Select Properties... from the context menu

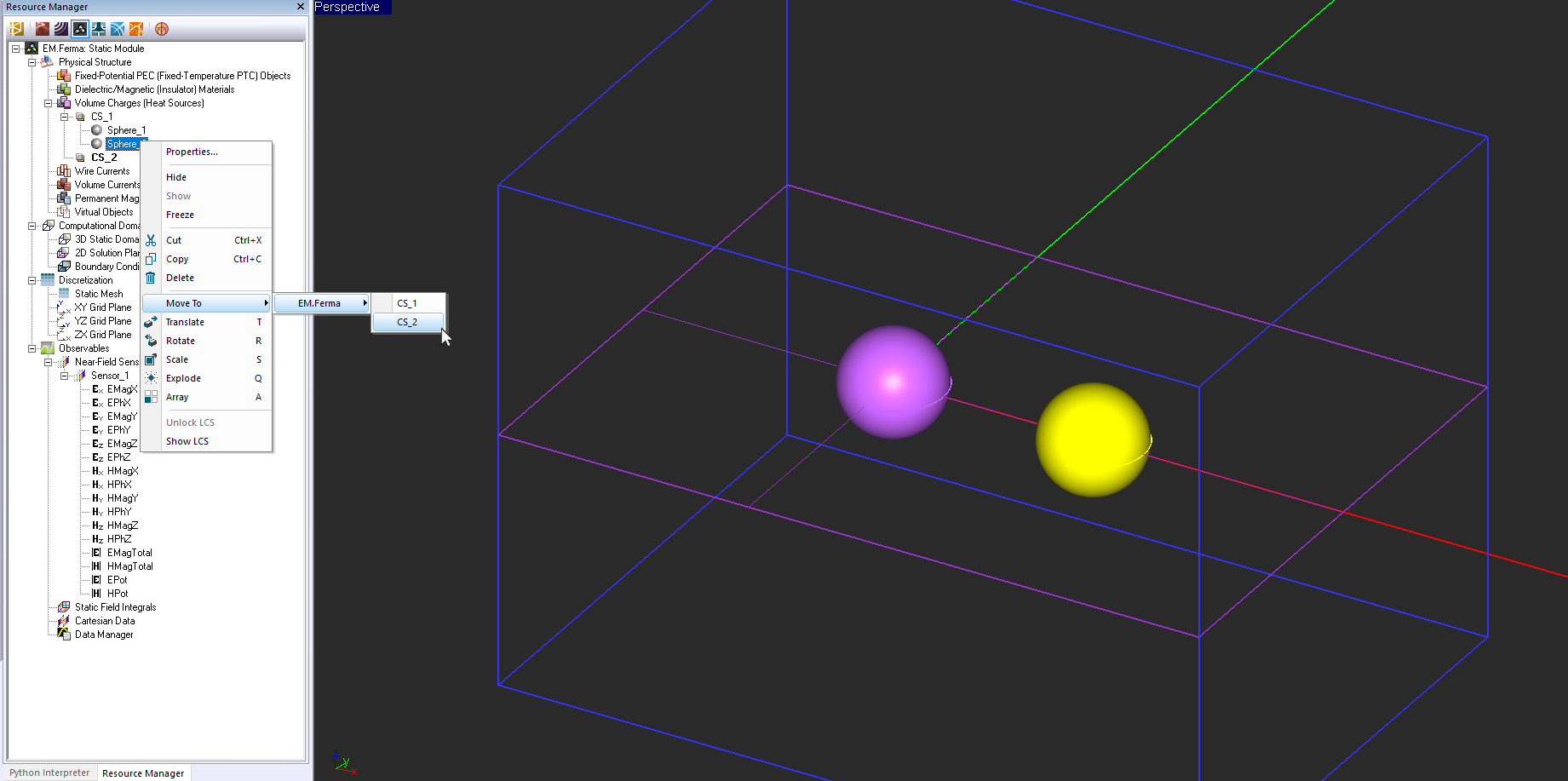[x=192, y=152]
